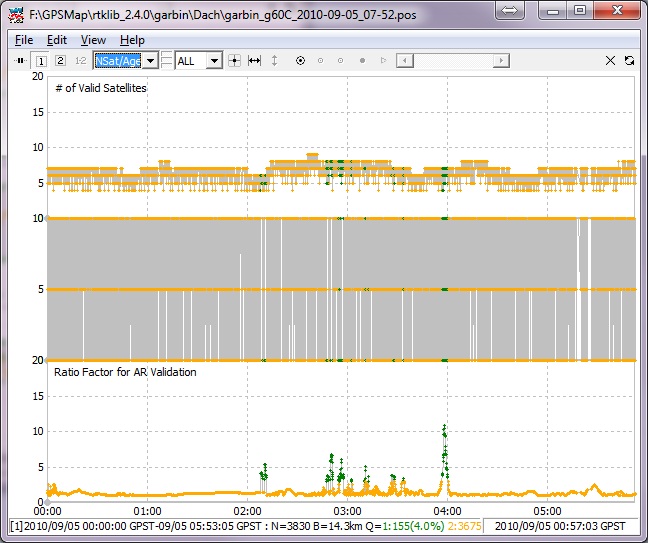Viewport: 648px width, 543px height.
Task: Open the View menu
Action: (x=93, y=40)
